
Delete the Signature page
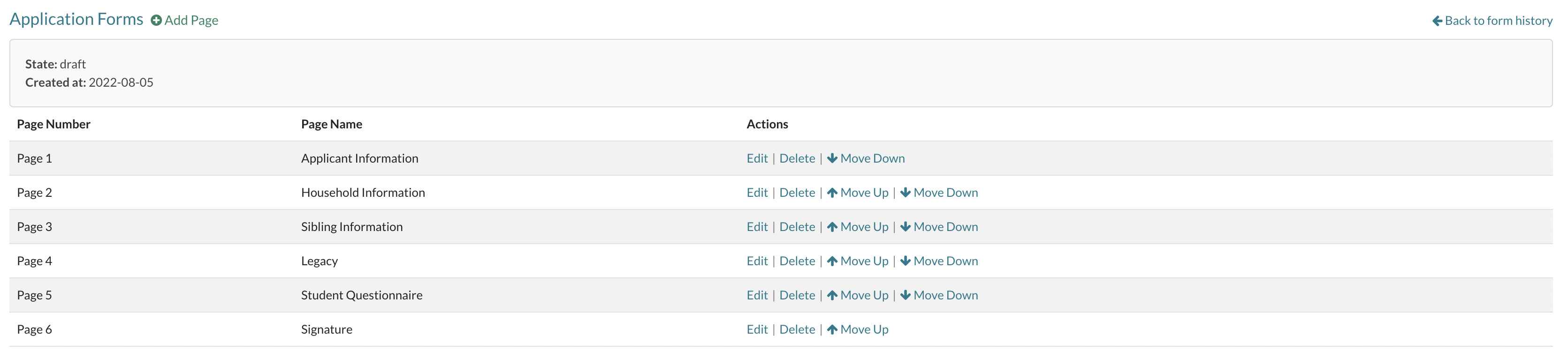pyautogui.click(x=798, y=329)
